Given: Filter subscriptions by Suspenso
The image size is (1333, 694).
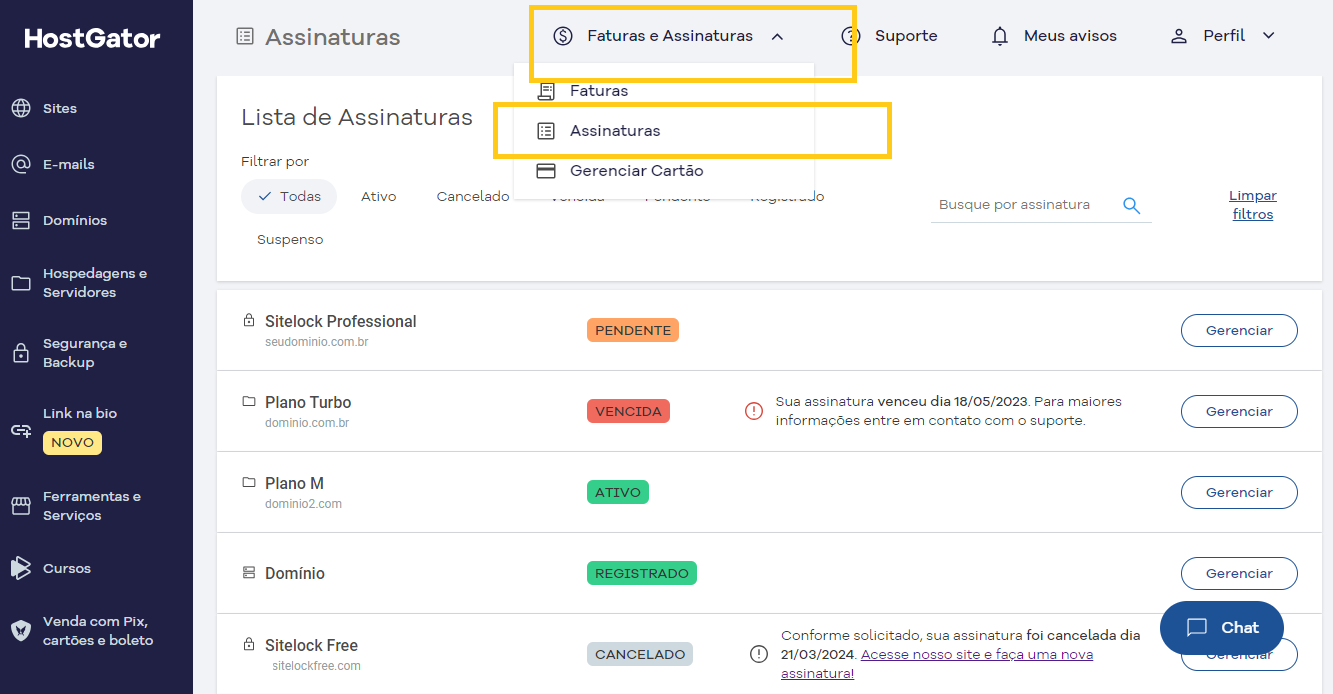Looking at the screenshot, I should coord(290,240).
